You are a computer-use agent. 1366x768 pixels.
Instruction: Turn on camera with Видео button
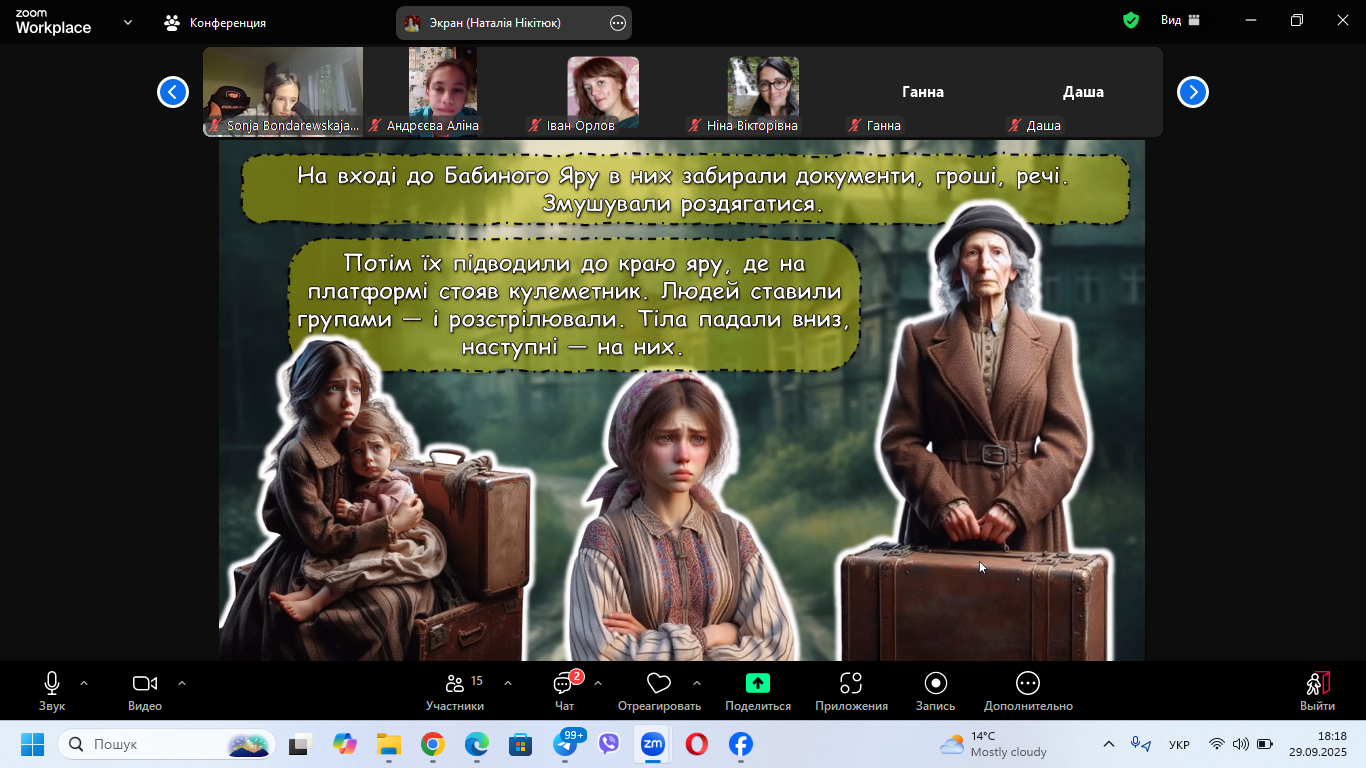(x=145, y=684)
